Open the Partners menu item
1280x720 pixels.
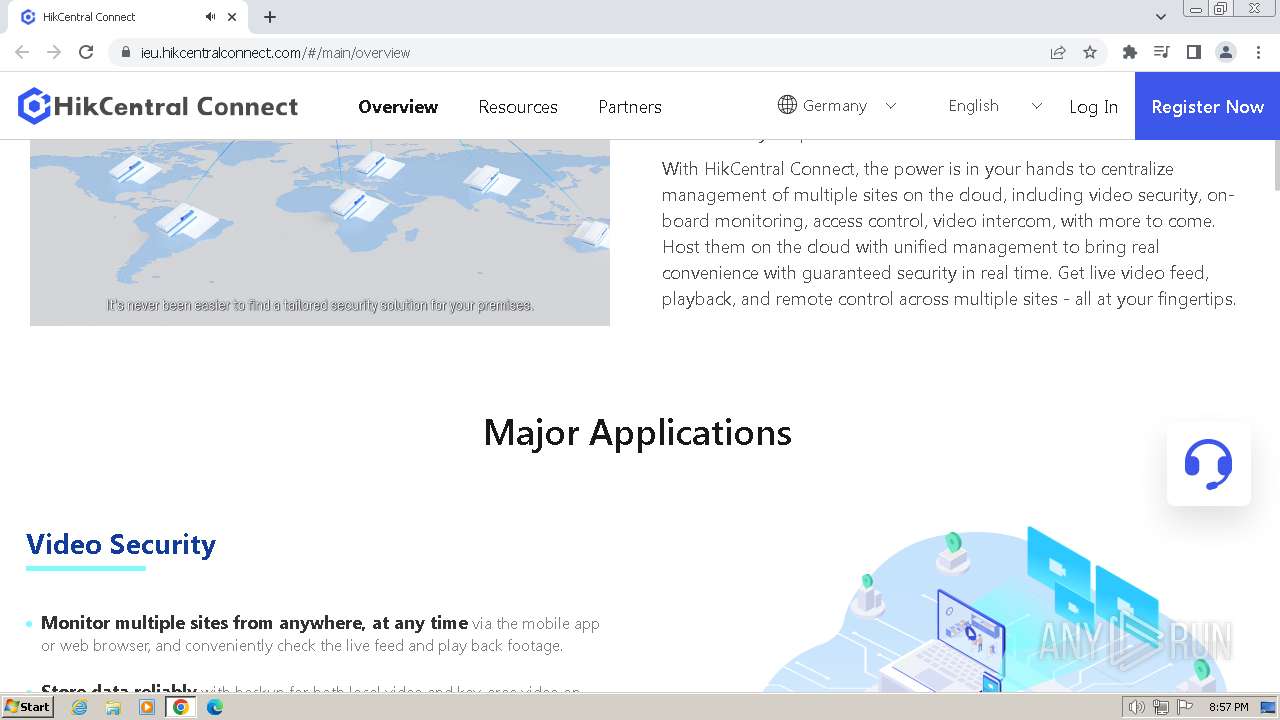pos(630,107)
